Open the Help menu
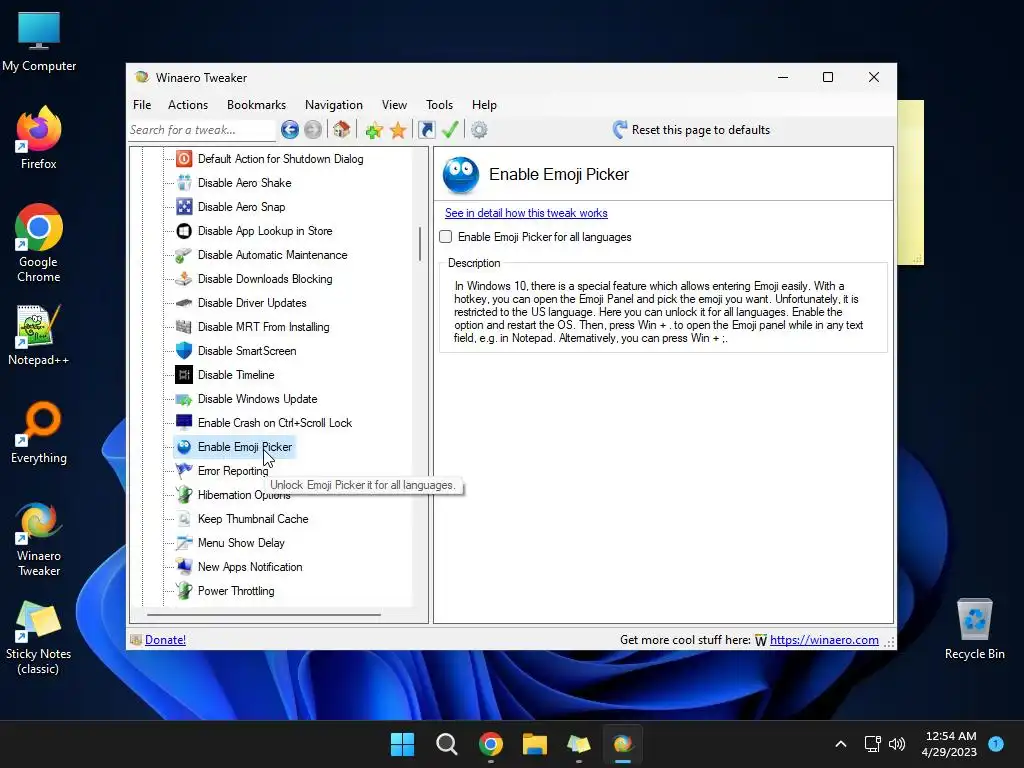 point(484,104)
